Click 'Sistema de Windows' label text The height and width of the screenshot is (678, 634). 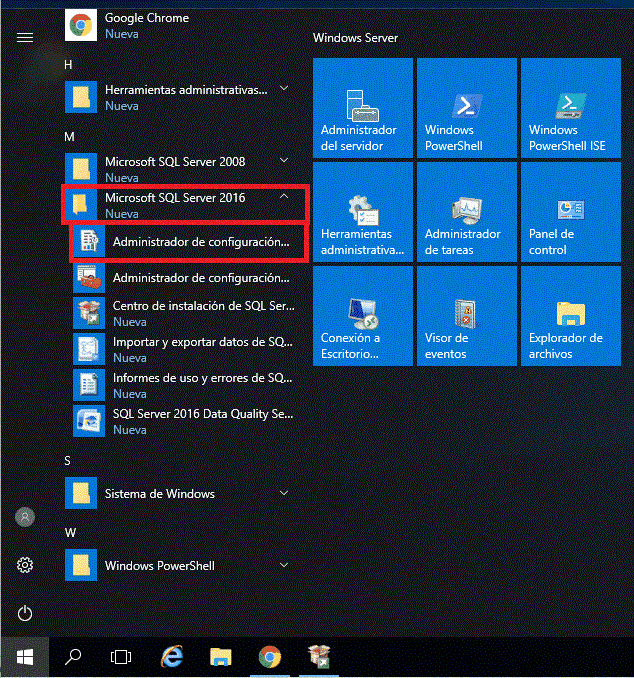click(160, 494)
